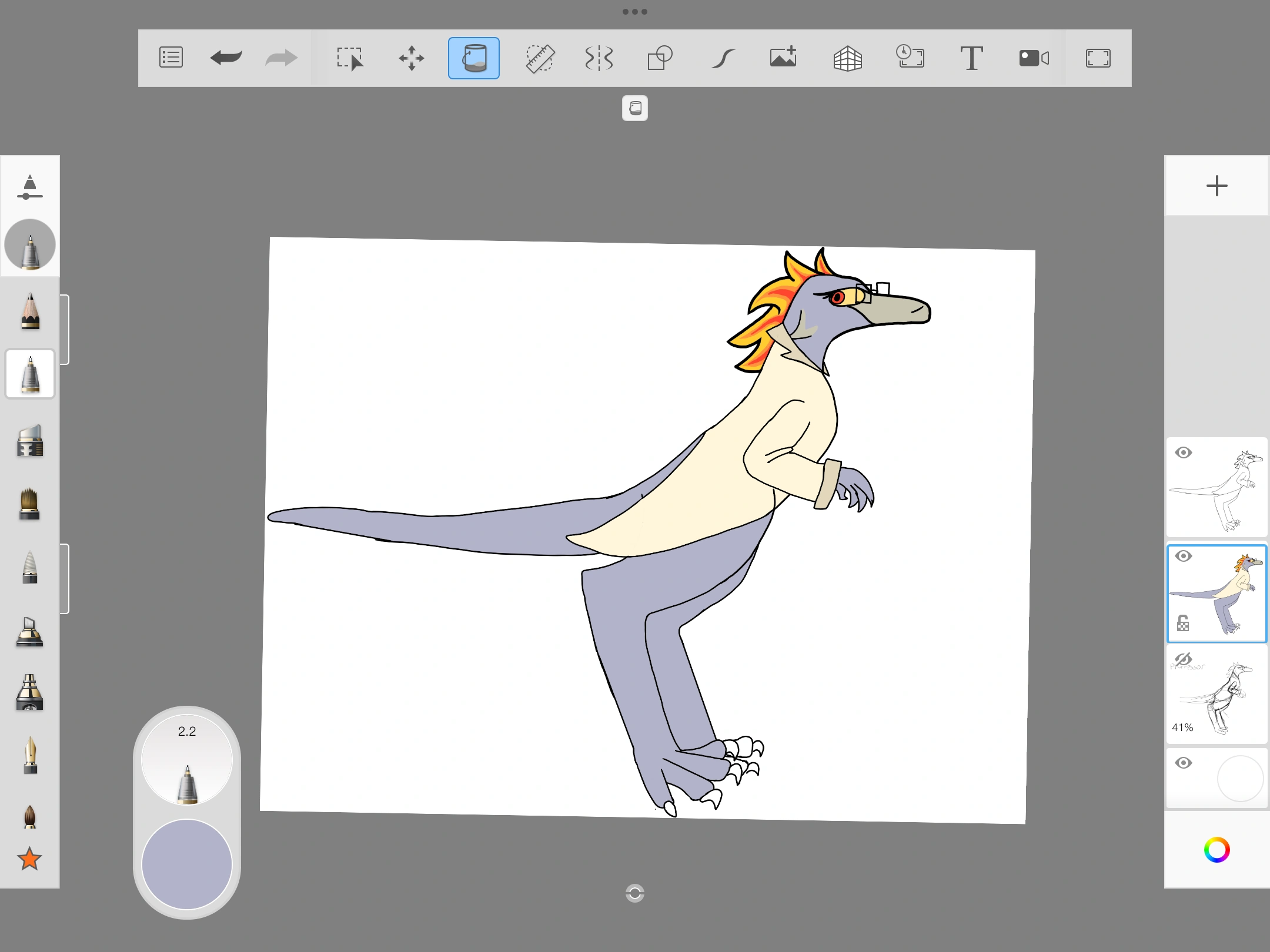Viewport: 1270px width, 952px height.
Task: Open the main menu list icon
Action: point(171,58)
